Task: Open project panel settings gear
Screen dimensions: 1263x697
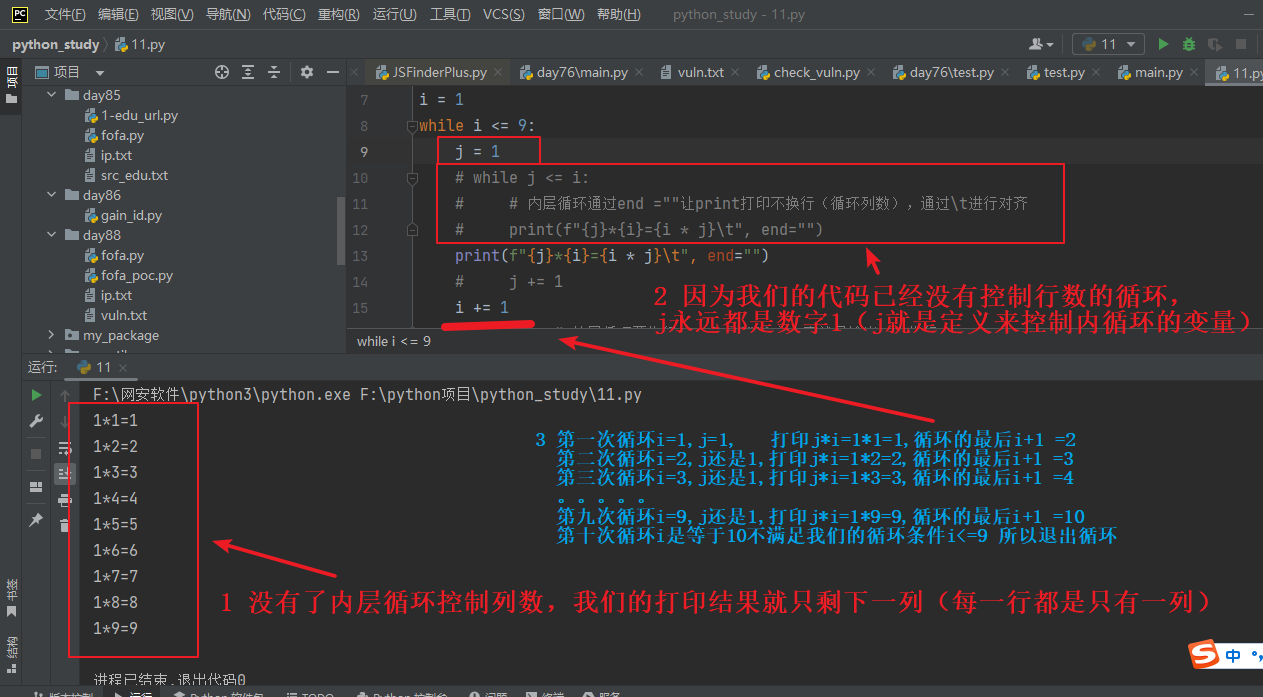Action: point(307,72)
